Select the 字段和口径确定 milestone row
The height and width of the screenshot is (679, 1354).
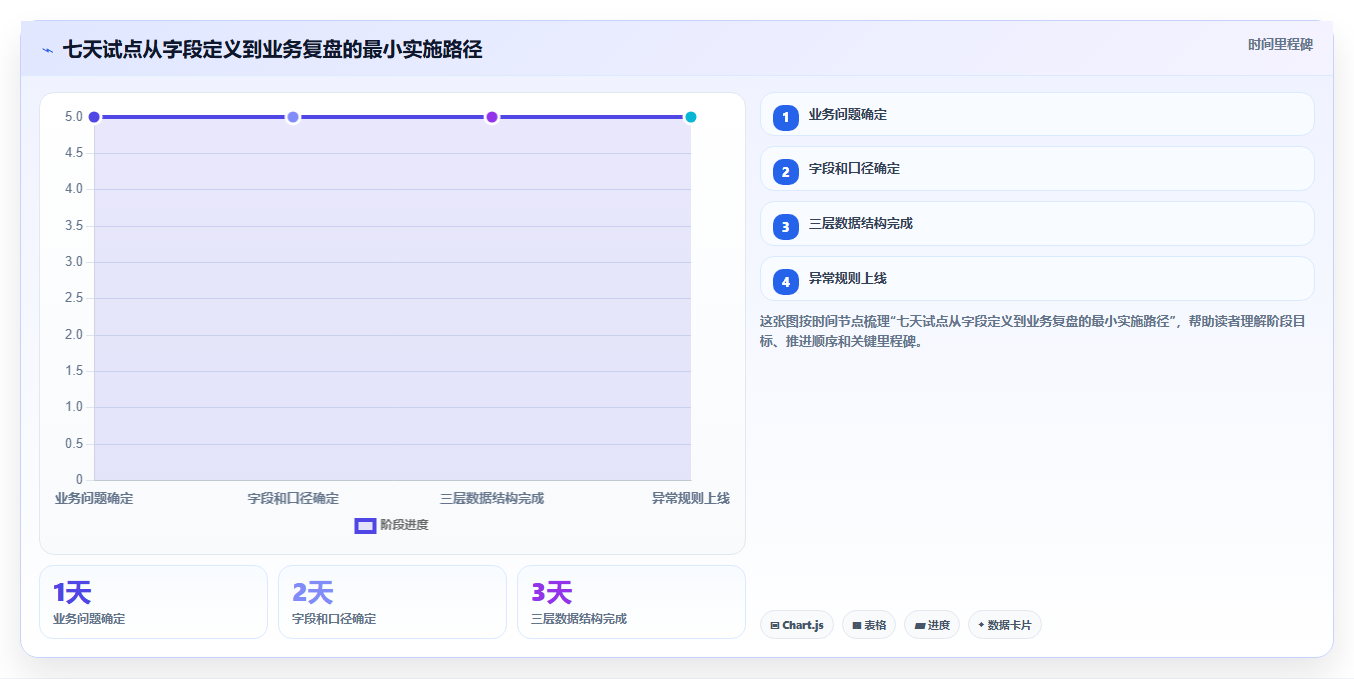click(x=1037, y=169)
